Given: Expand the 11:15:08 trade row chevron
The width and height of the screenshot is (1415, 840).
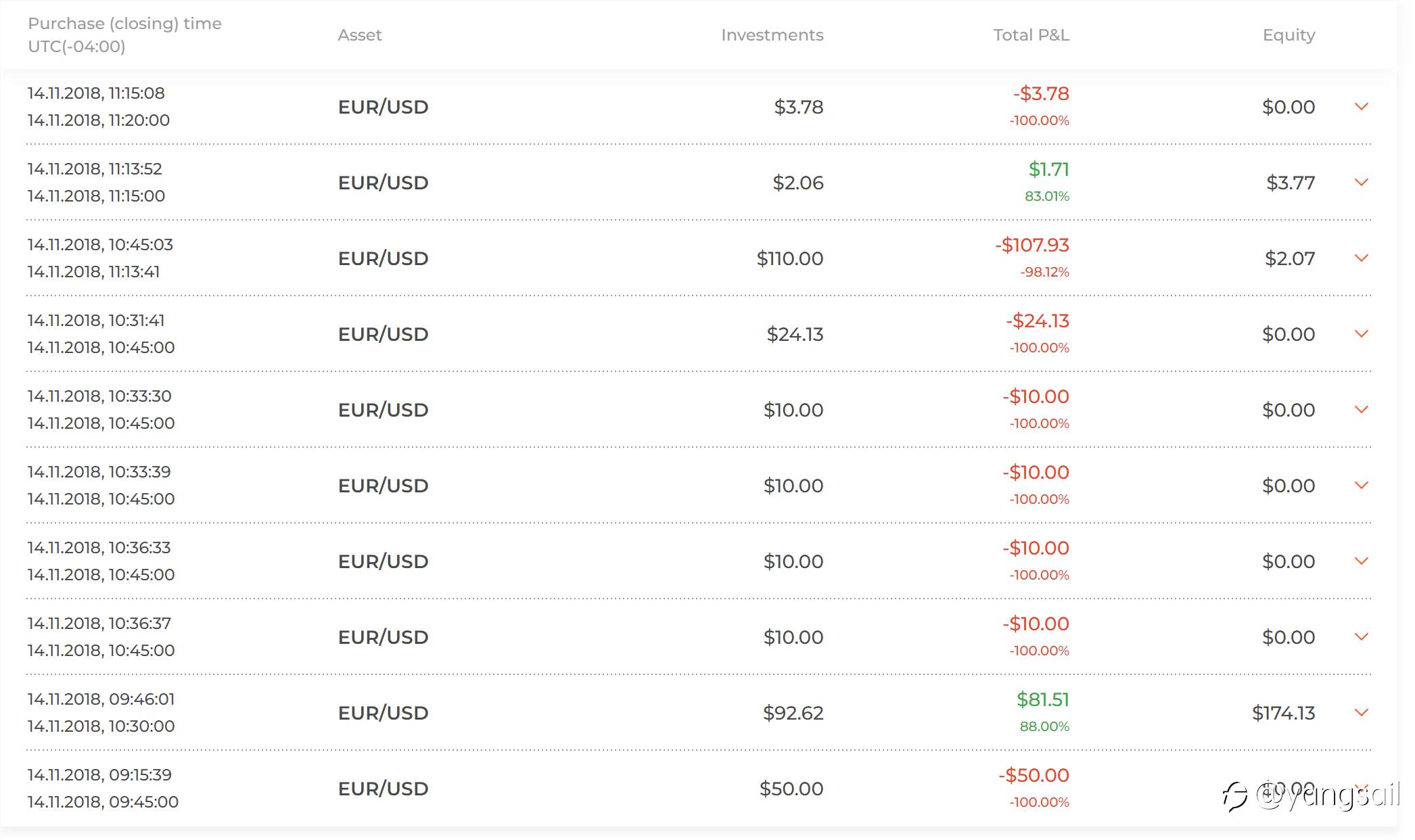Looking at the screenshot, I should (1362, 107).
